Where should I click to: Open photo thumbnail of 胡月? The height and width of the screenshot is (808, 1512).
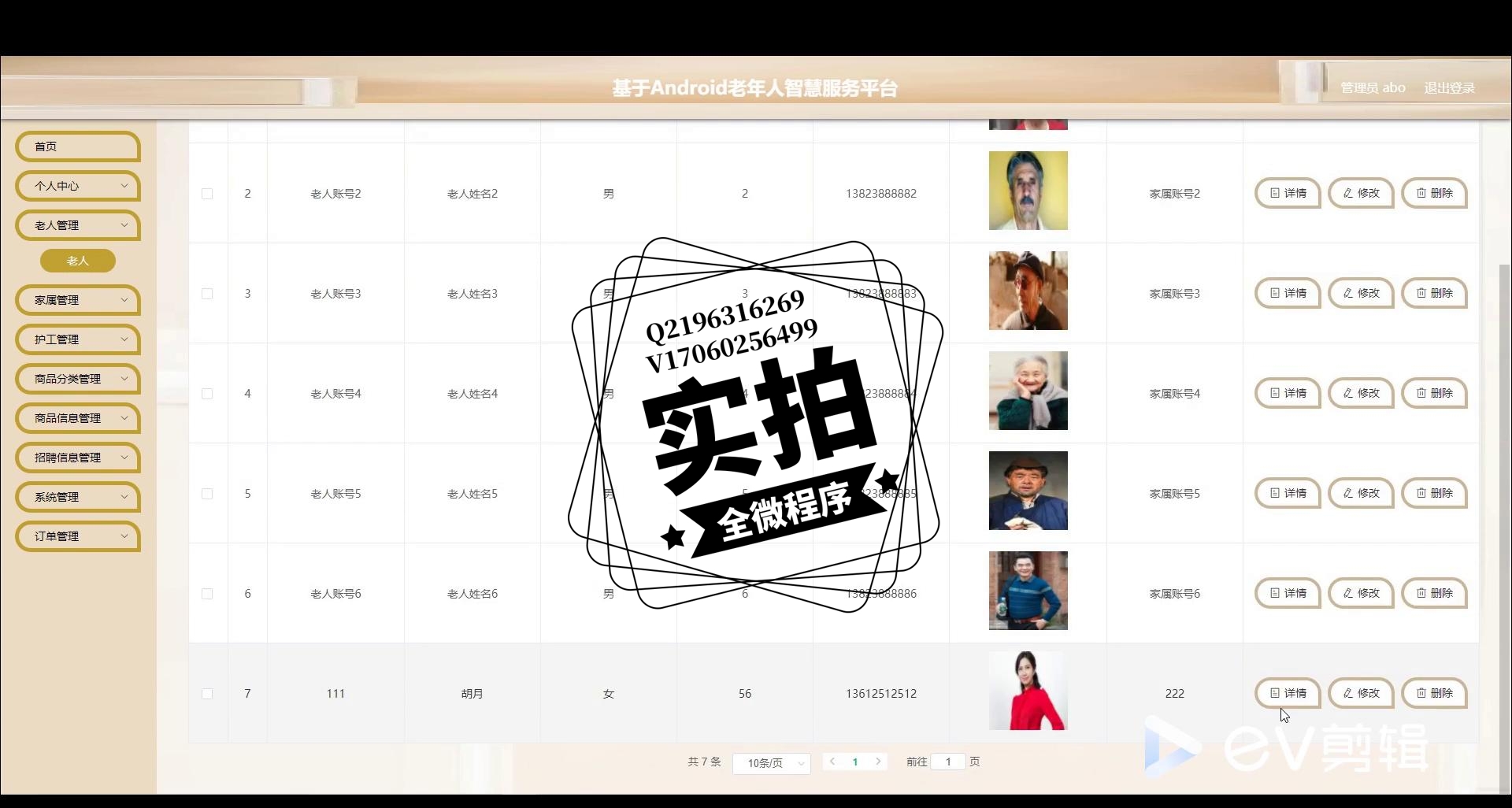point(1028,691)
